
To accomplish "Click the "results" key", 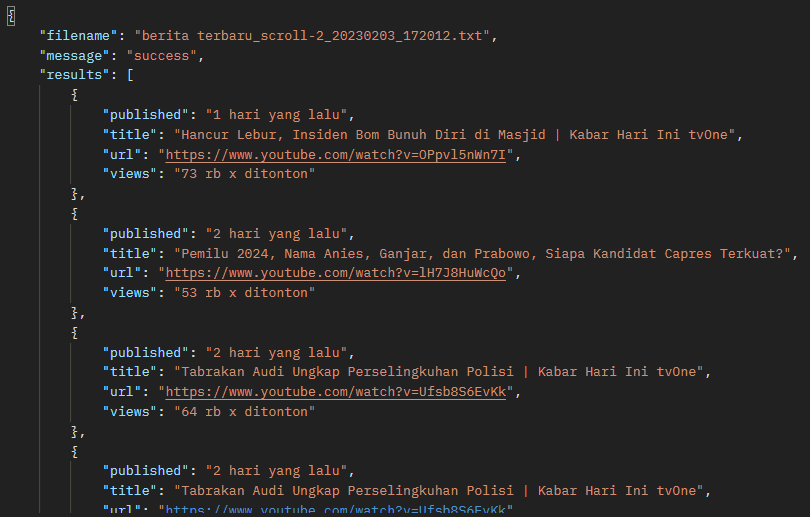I will [x=74, y=75].
